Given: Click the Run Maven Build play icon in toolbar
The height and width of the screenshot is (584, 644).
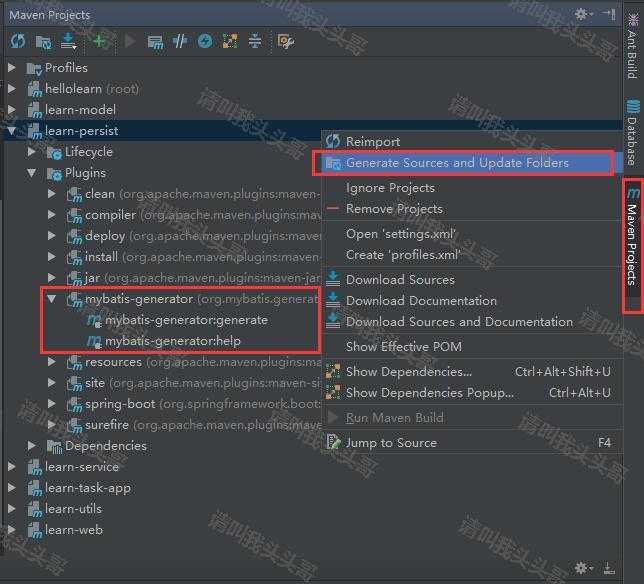Looking at the screenshot, I should click(130, 41).
